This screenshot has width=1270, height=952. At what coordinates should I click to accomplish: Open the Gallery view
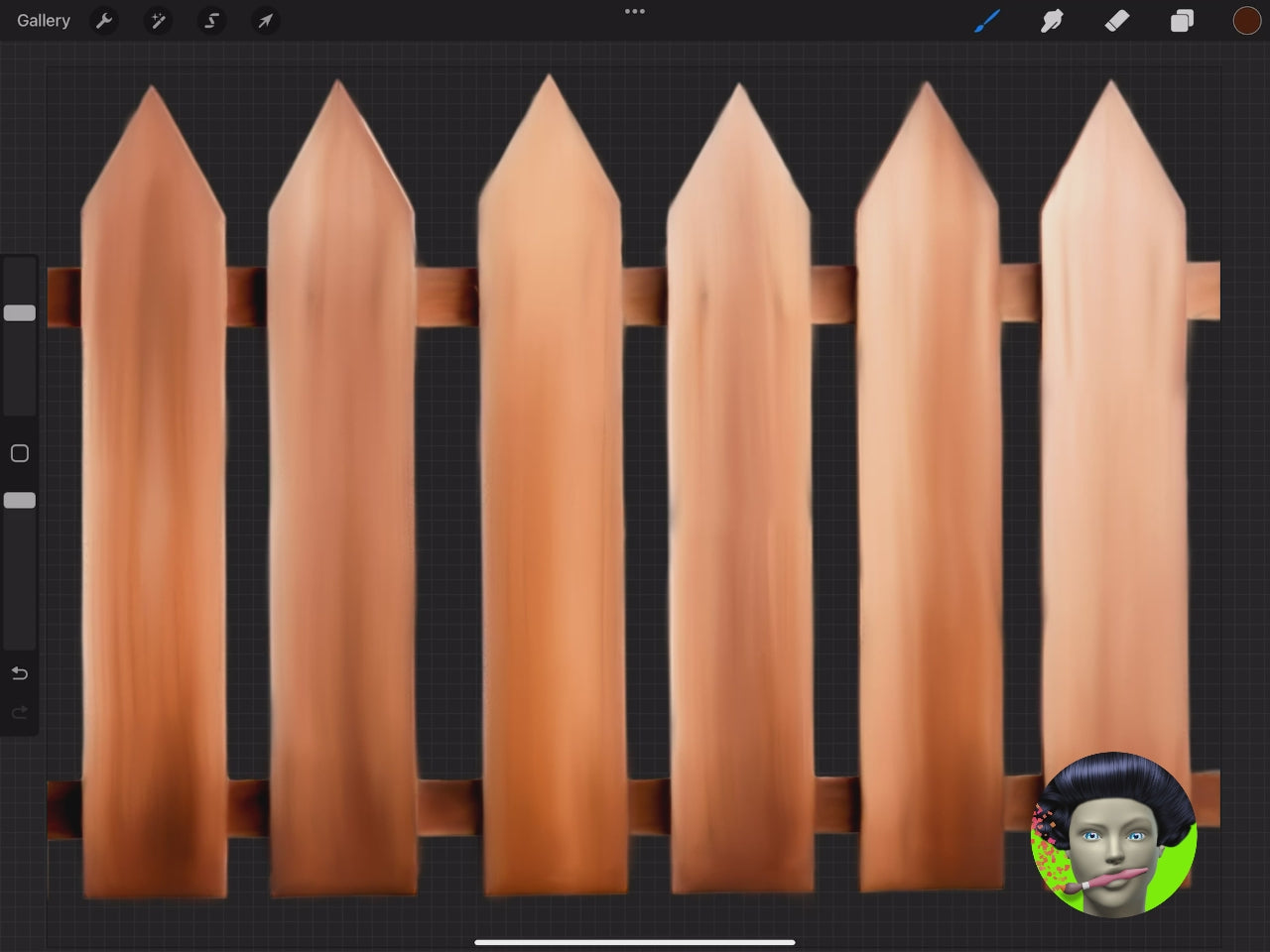44,21
